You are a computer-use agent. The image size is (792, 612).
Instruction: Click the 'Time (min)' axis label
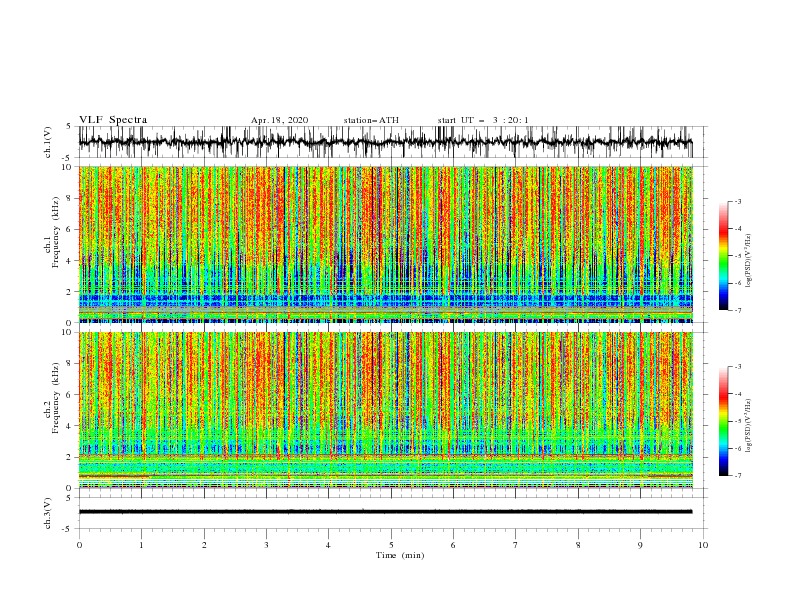tap(400, 555)
